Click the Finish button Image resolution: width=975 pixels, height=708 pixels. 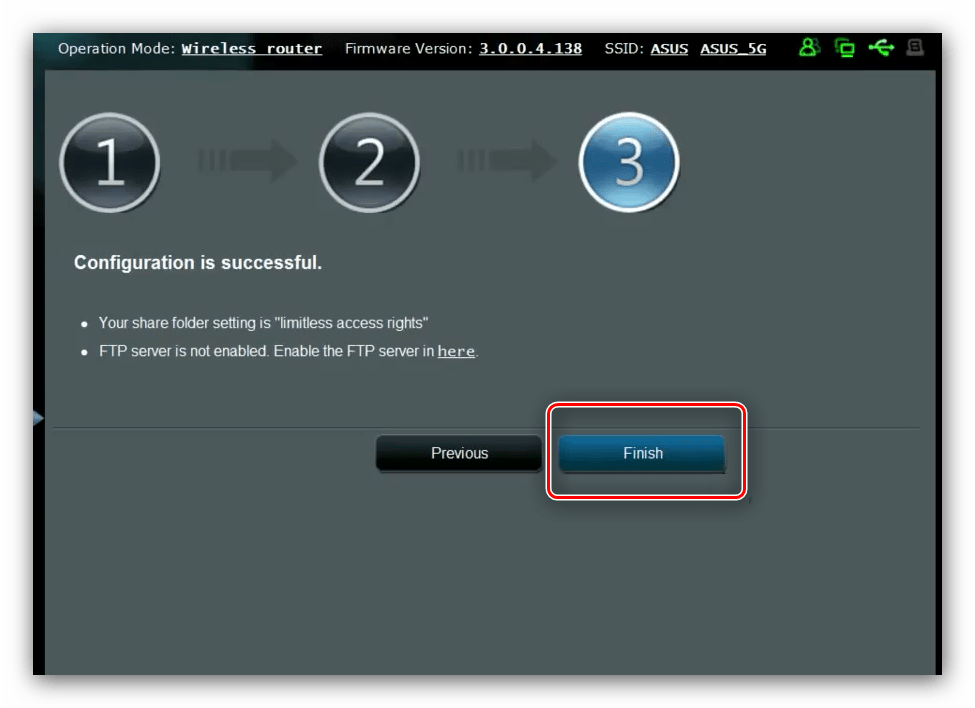642,453
